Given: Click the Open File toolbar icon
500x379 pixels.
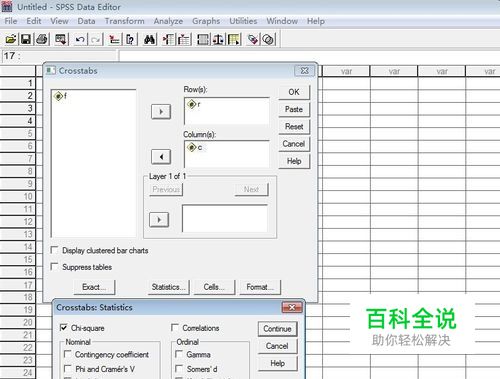Looking at the screenshot, I should click(11, 39).
